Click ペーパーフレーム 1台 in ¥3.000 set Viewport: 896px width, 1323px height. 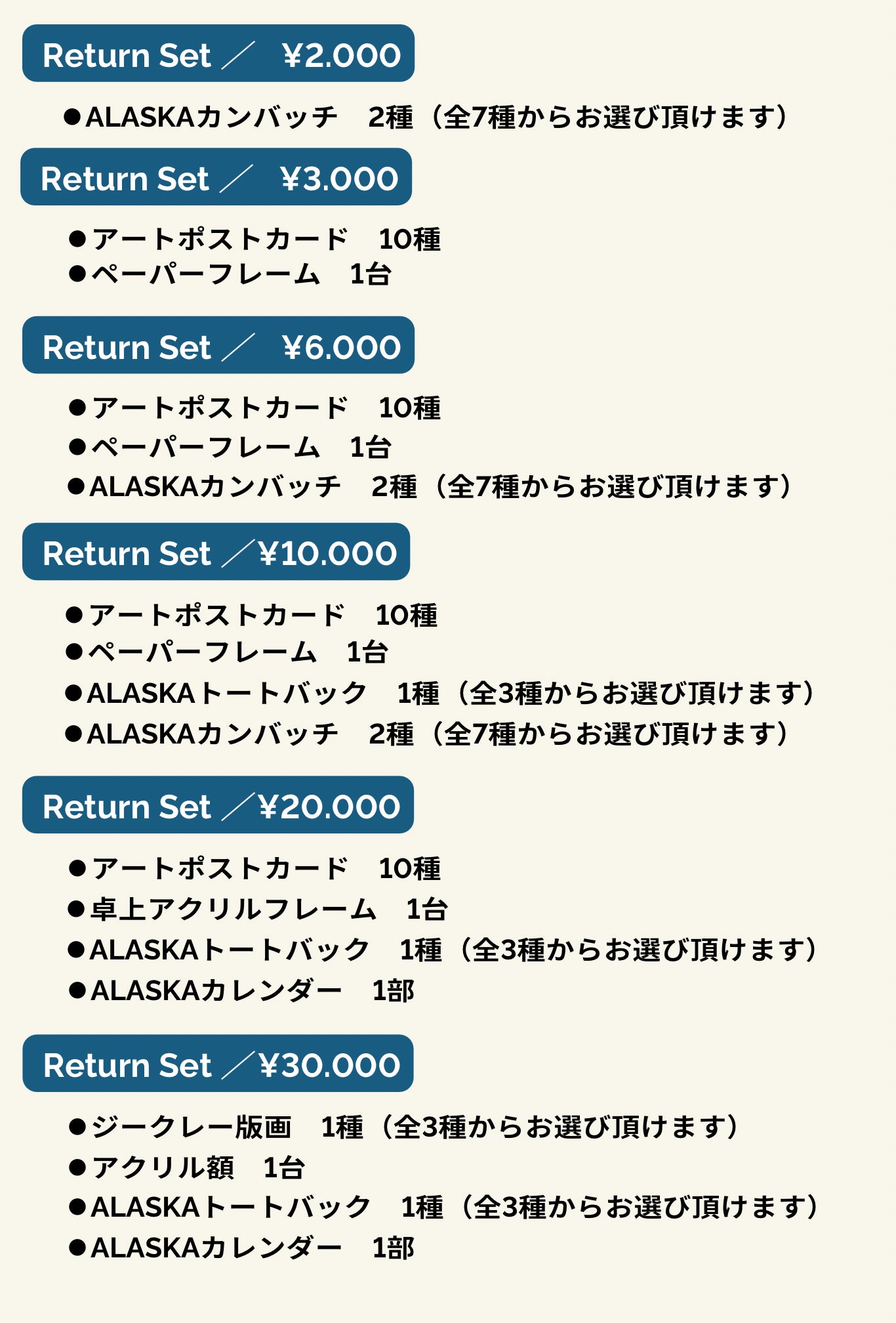coord(231,274)
